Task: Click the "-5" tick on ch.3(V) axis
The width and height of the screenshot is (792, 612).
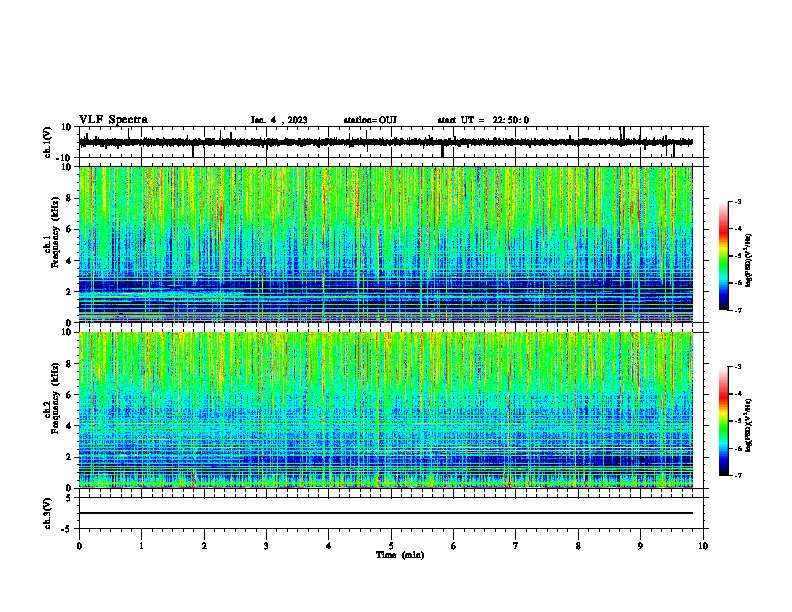Action: (67, 529)
